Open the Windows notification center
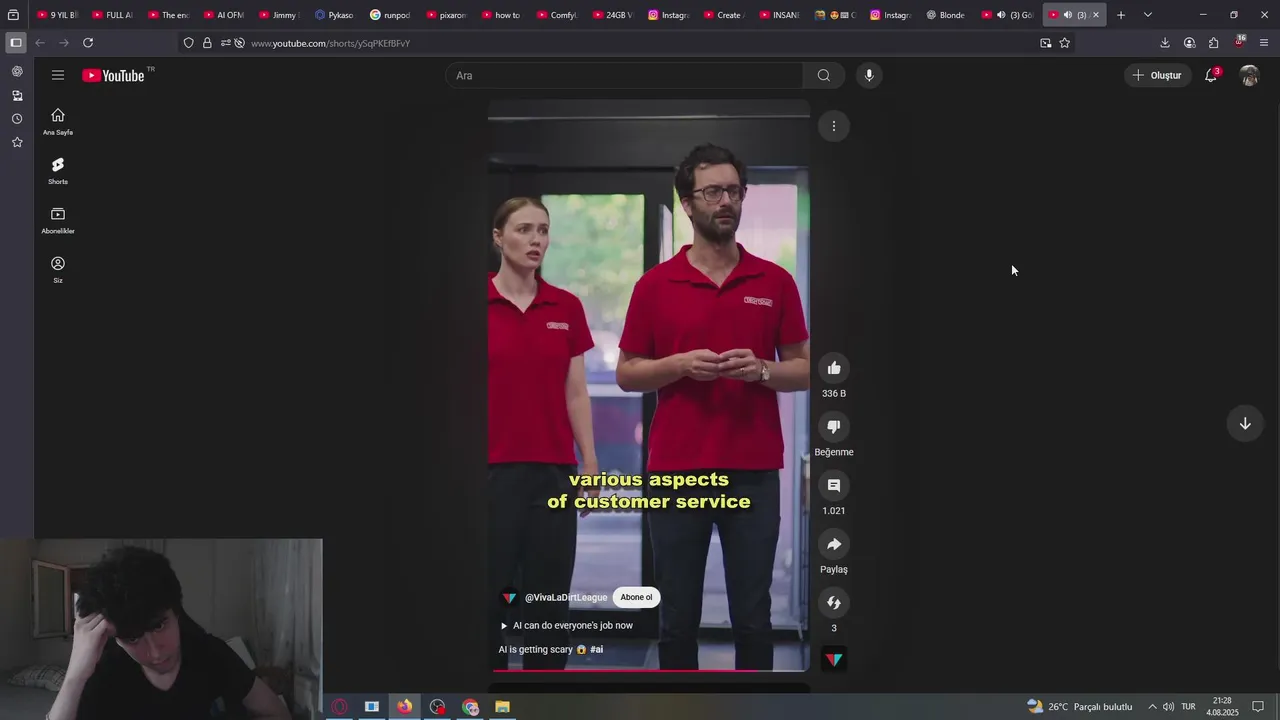The height and width of the screenshot is (720, 1280). coord(1259,707)
